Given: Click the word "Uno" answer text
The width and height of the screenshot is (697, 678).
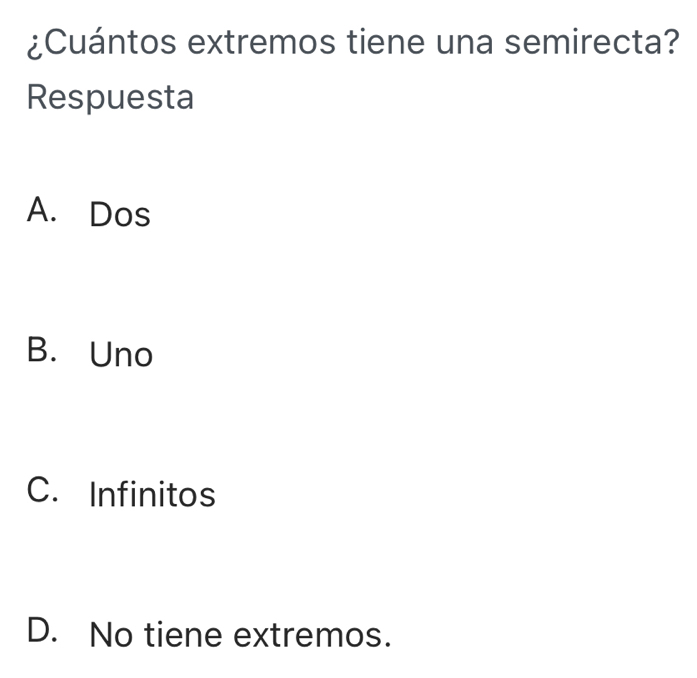Looking at the screenshot, I should pos(121,355).
